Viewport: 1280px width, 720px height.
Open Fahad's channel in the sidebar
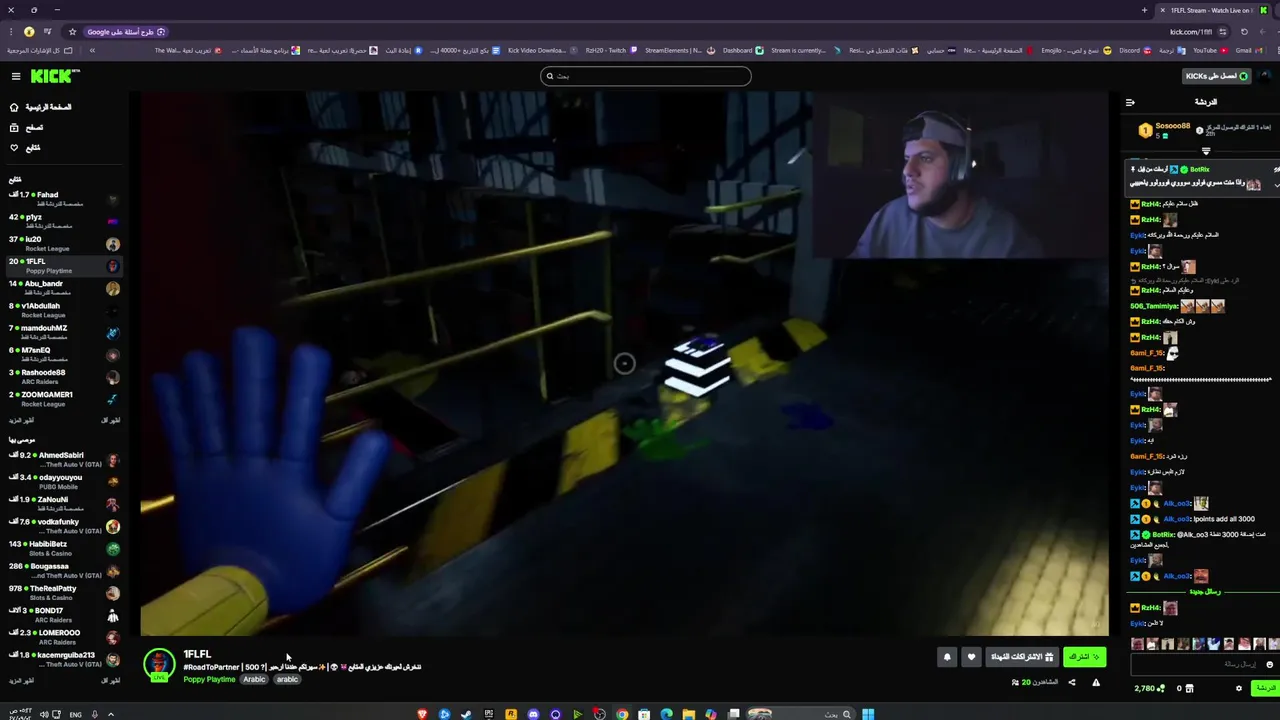tap(63, 199)
